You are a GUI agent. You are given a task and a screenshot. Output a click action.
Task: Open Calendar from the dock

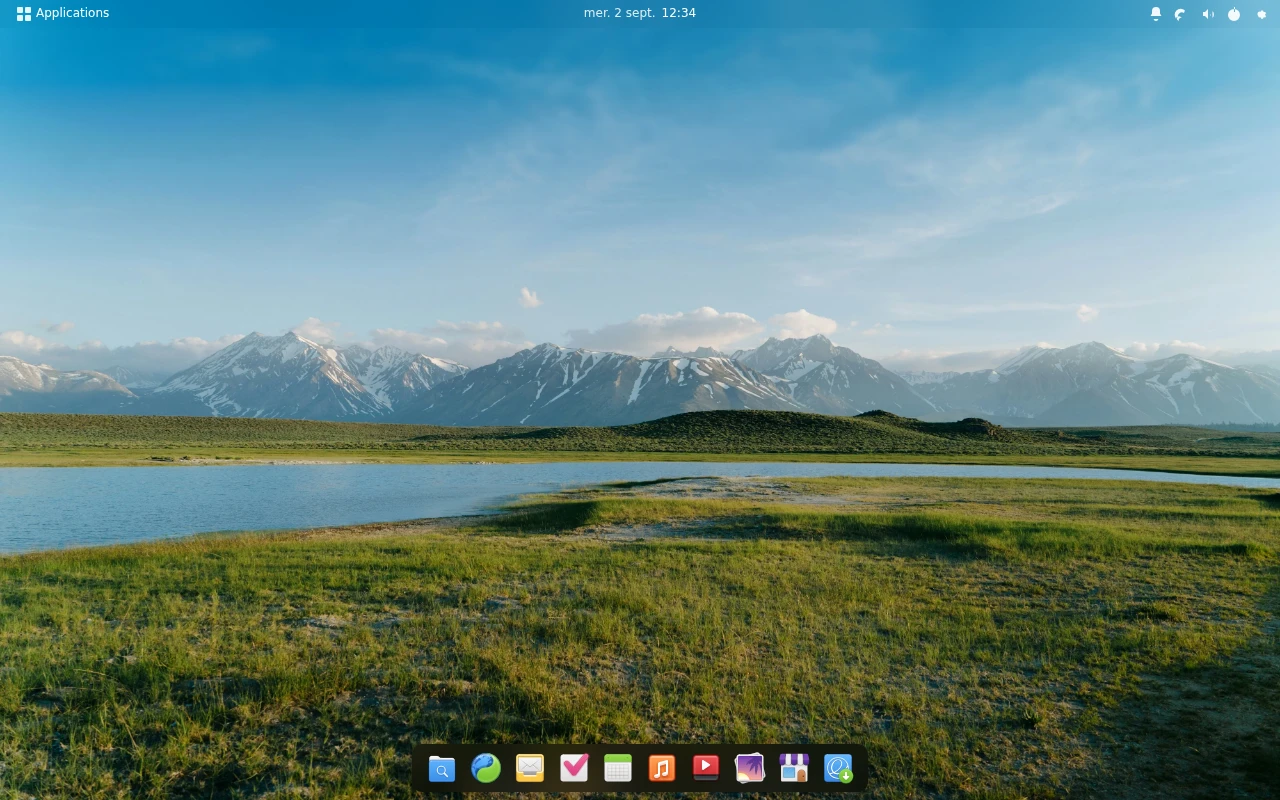(x=618, y=768)
